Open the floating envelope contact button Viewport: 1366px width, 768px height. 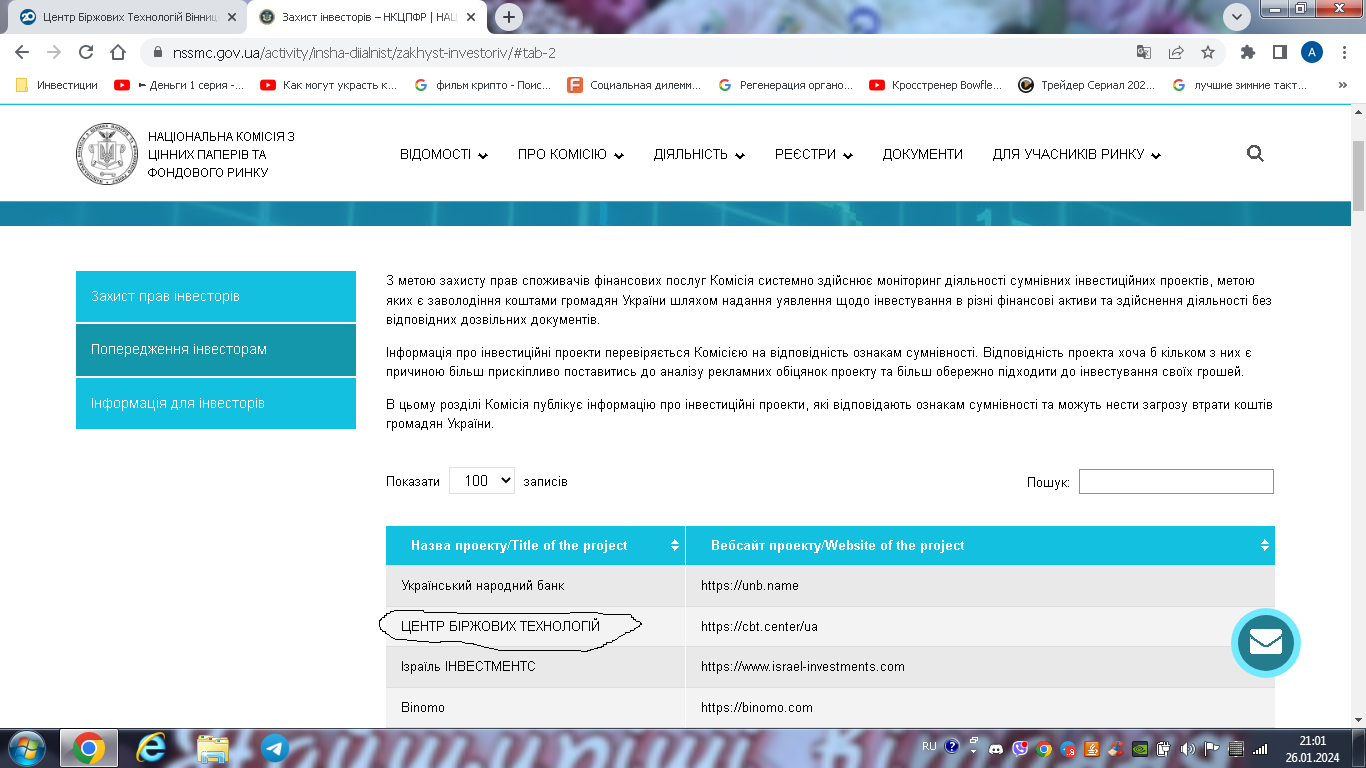tap(1265, 643)
